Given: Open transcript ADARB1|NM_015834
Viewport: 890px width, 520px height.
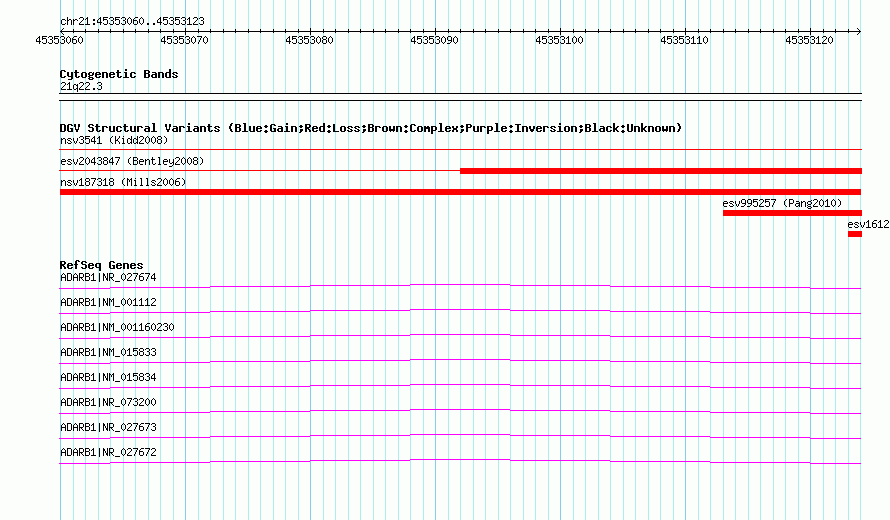Looking at the screenshot, I should [x=108, y=378].
